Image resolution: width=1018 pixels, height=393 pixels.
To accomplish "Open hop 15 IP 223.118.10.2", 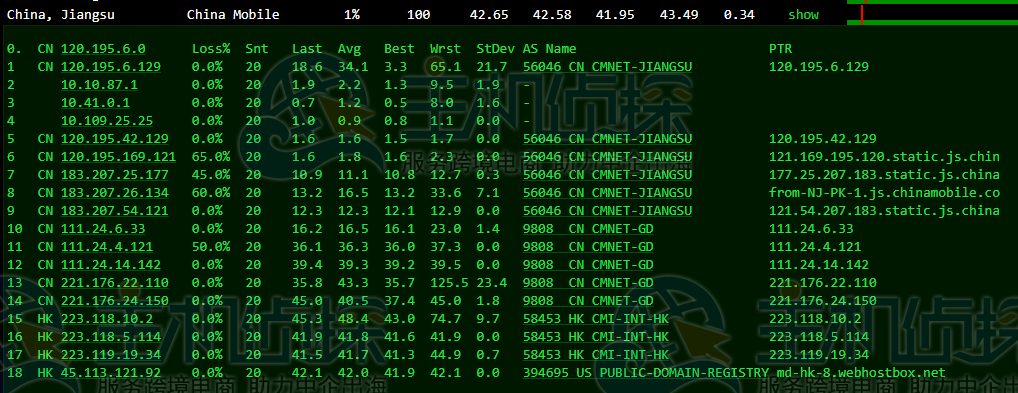I will click(107, 318).
